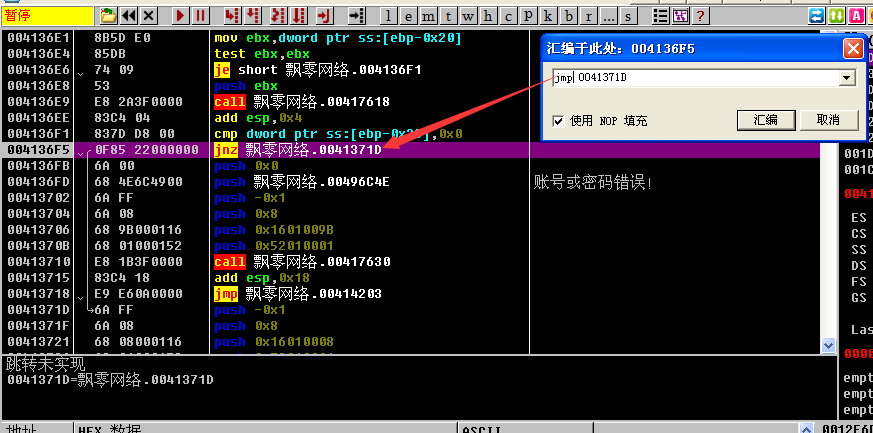This screenshot has width=873, height=433.
Task: Click hex bytes 0F85 22000000
Action: (x=147, y=150)
